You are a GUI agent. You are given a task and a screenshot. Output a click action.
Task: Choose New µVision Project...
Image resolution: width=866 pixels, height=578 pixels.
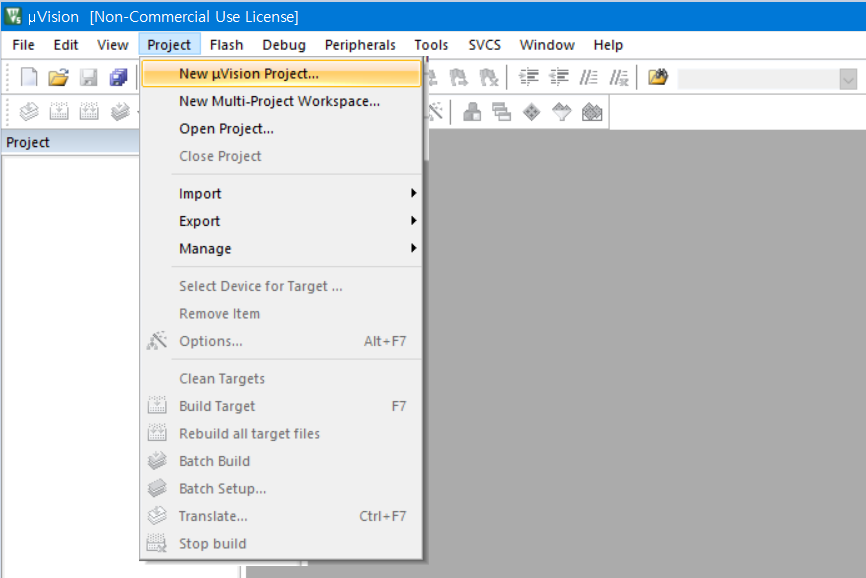pos(281,73)
